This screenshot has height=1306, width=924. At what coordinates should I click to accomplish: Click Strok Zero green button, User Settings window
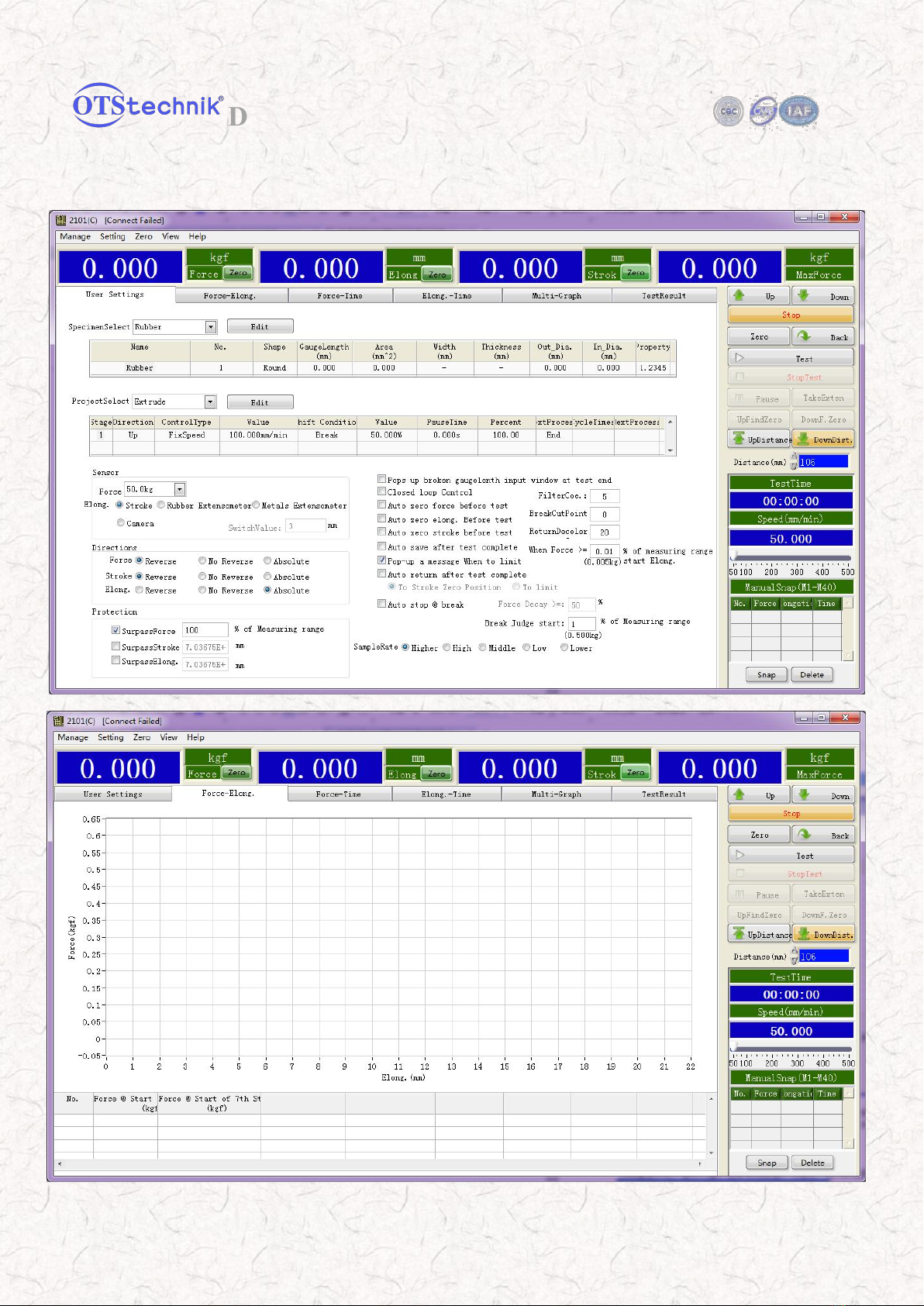point(636,273)
